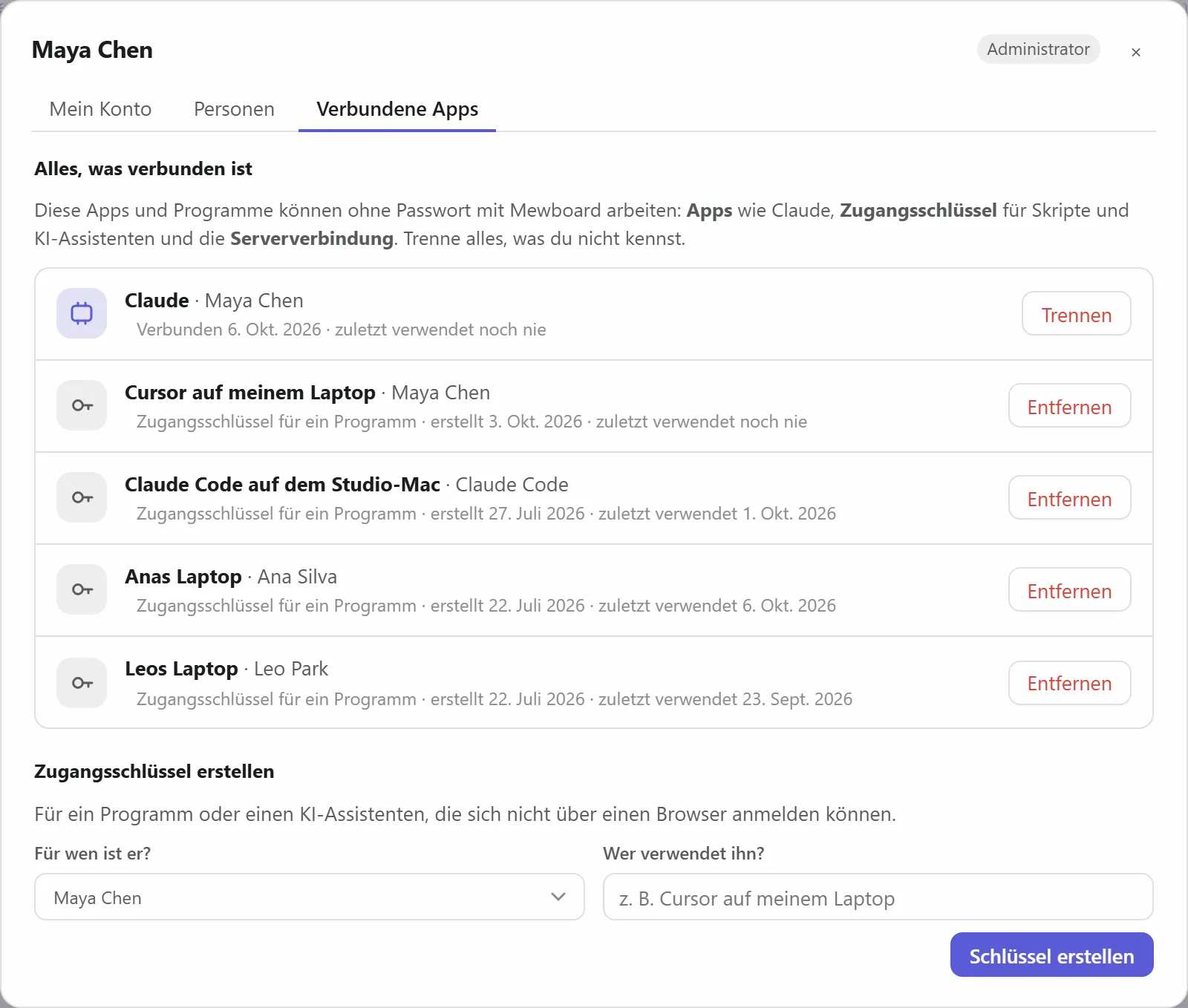This screenshot has height=1008, width=1188.
Task: Click the 'Maya Chen' dialog title
Action: click(92, 50)
